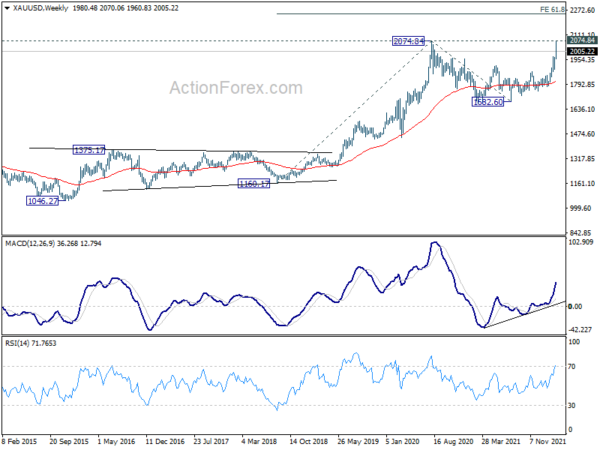Select the 2074.84 peak price label
600x450 pixels.
[x=411, y=41]
